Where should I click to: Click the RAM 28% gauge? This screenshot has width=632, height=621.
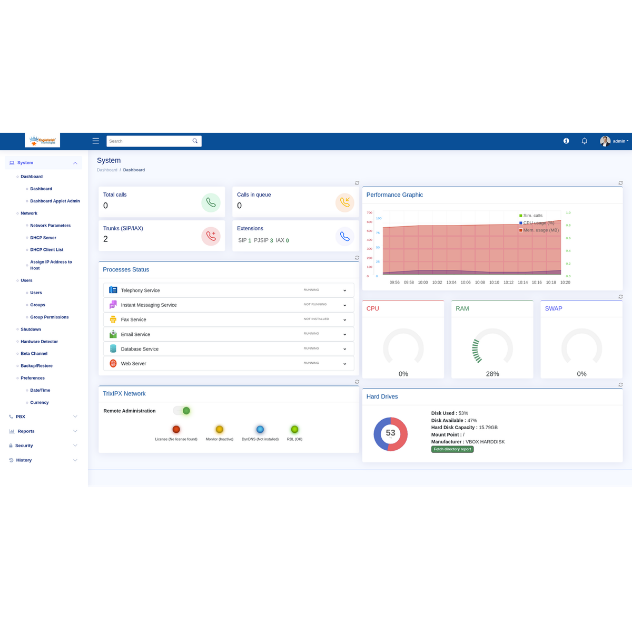(x=492, y=348)
